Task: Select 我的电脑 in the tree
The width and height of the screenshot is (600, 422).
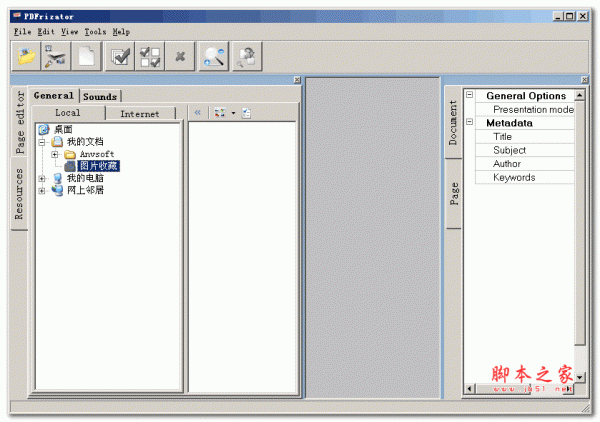Action: 85,178
